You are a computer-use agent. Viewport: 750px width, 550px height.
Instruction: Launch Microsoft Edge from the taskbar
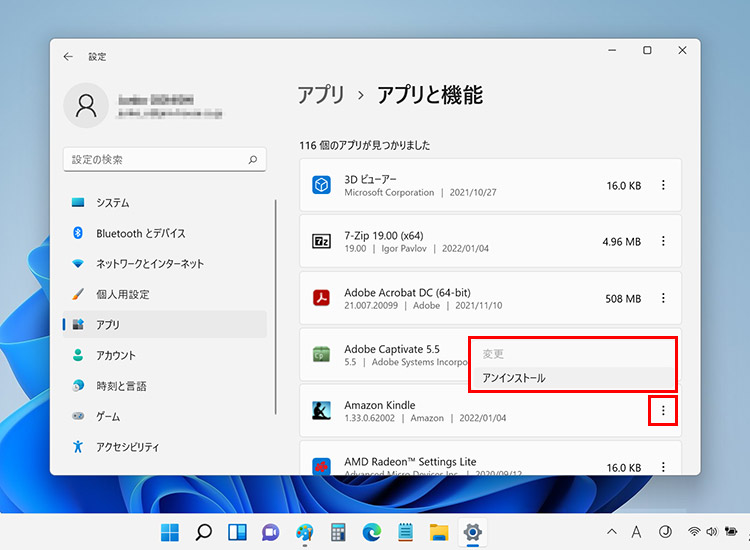(x=372, y=532)
